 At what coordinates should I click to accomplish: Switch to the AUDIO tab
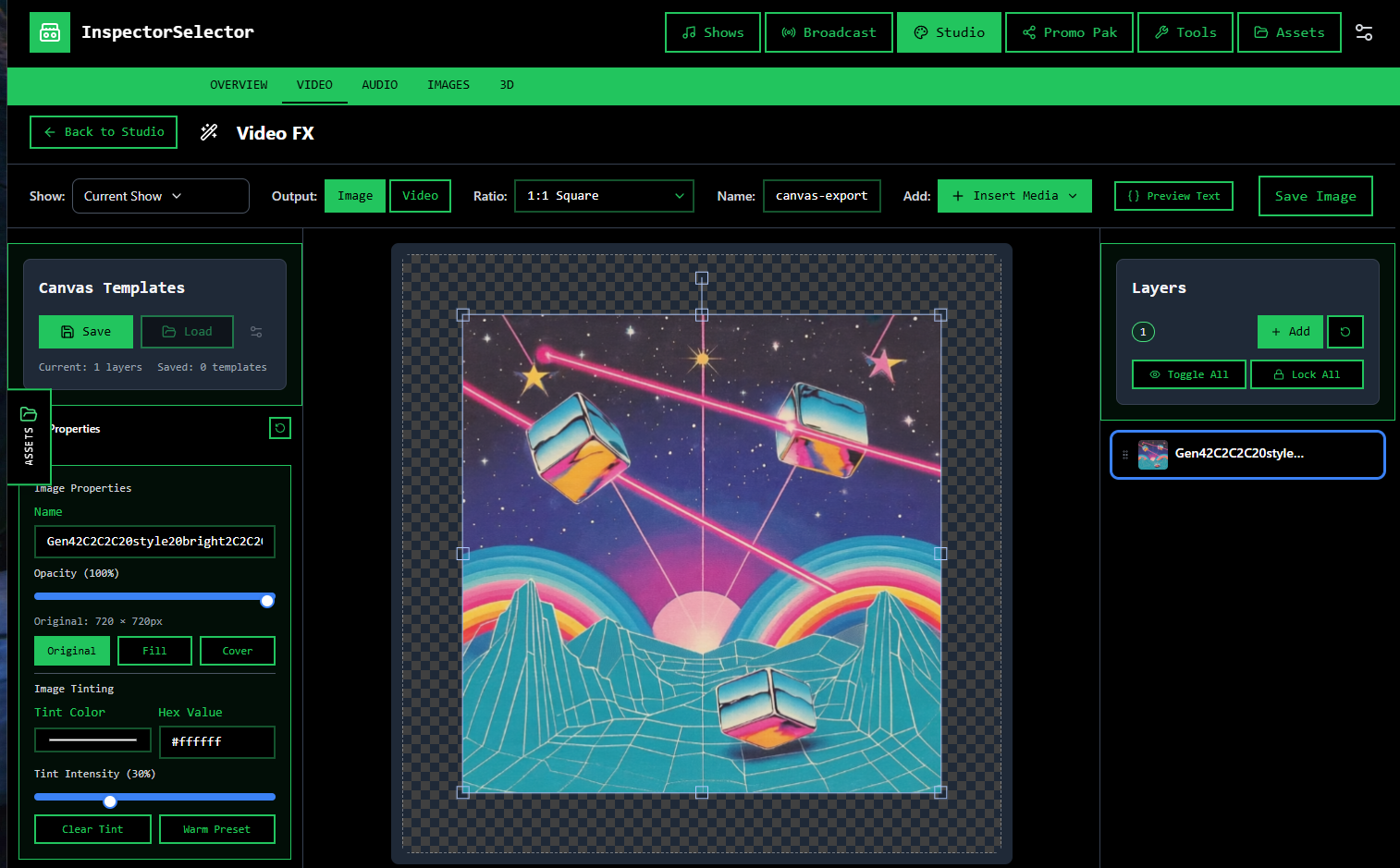379,85
